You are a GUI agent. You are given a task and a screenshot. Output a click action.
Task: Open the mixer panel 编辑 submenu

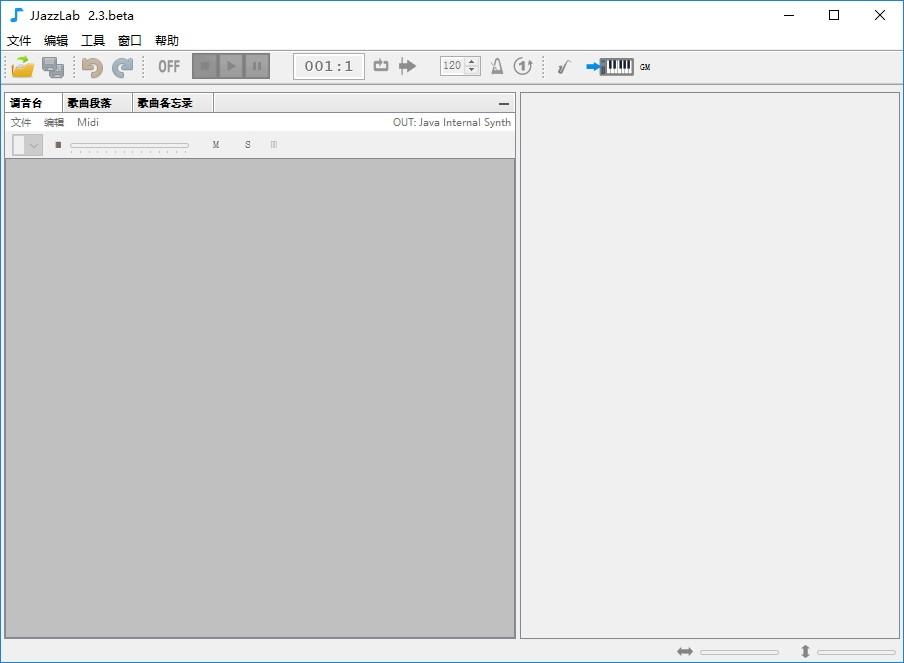(x=54, y=122)
